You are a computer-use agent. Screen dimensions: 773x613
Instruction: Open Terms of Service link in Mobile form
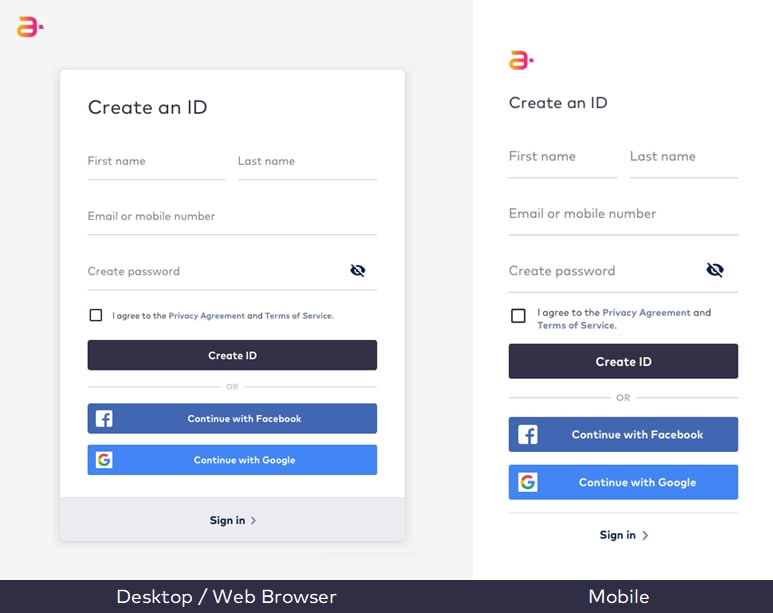coord(577,325)
